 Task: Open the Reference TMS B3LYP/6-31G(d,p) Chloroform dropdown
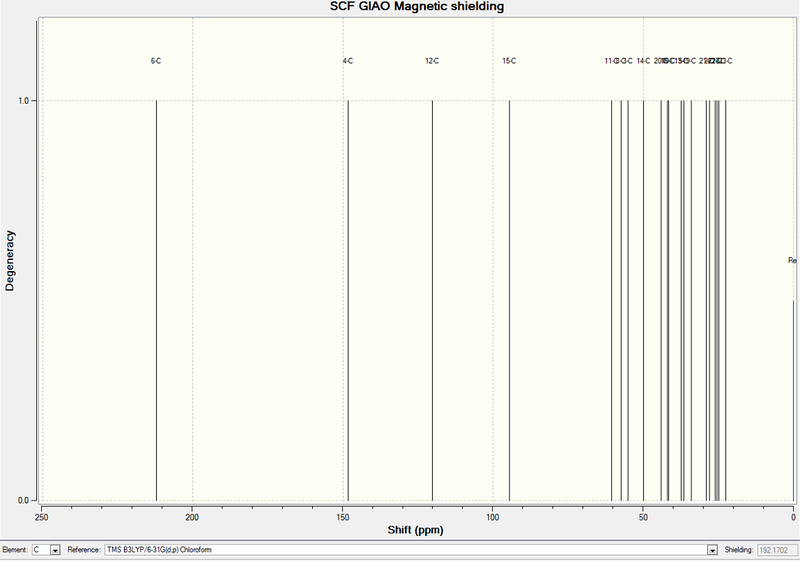[411, 550]
